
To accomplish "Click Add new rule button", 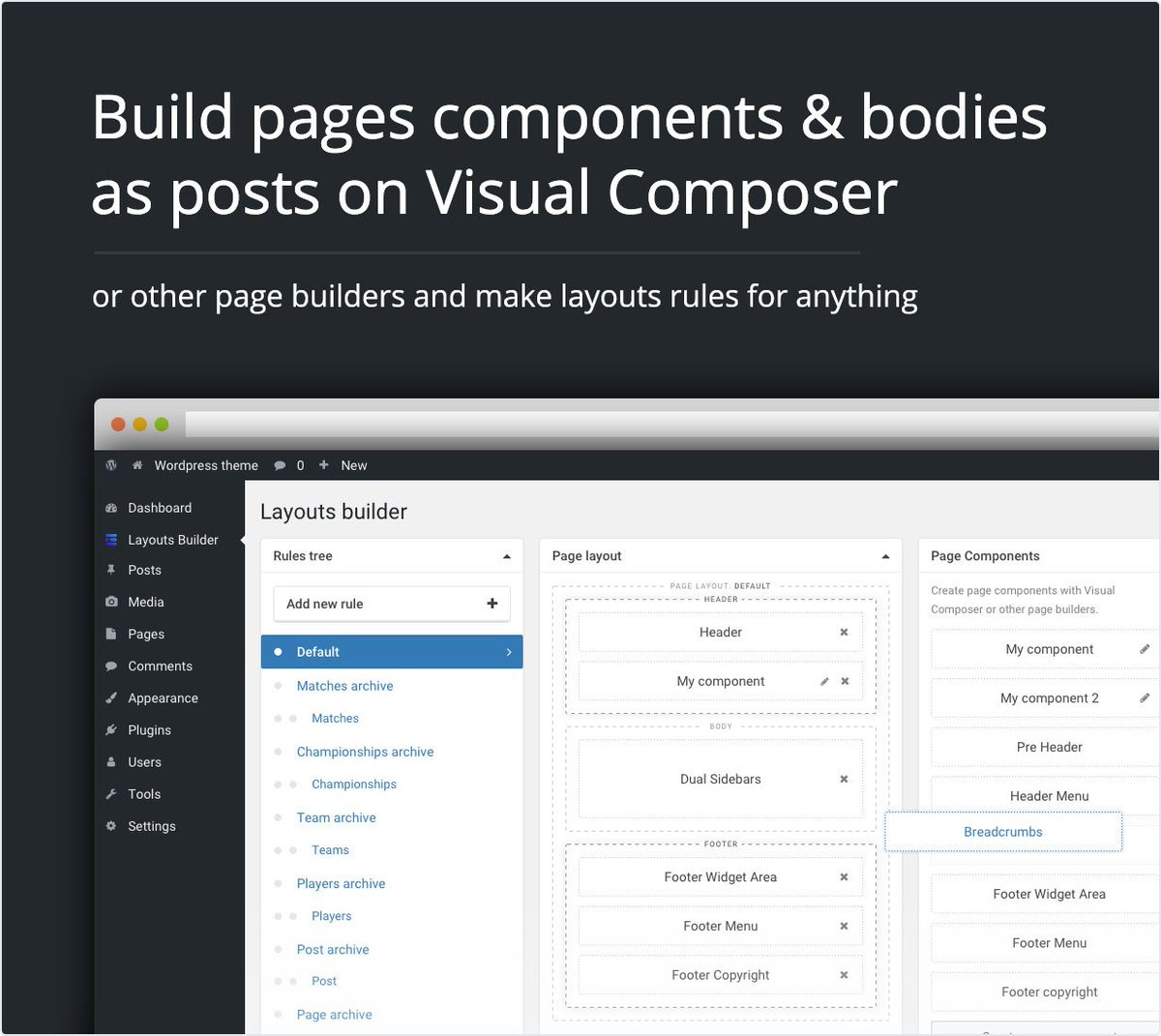I will pyautogui.click(x=392, y=604).
